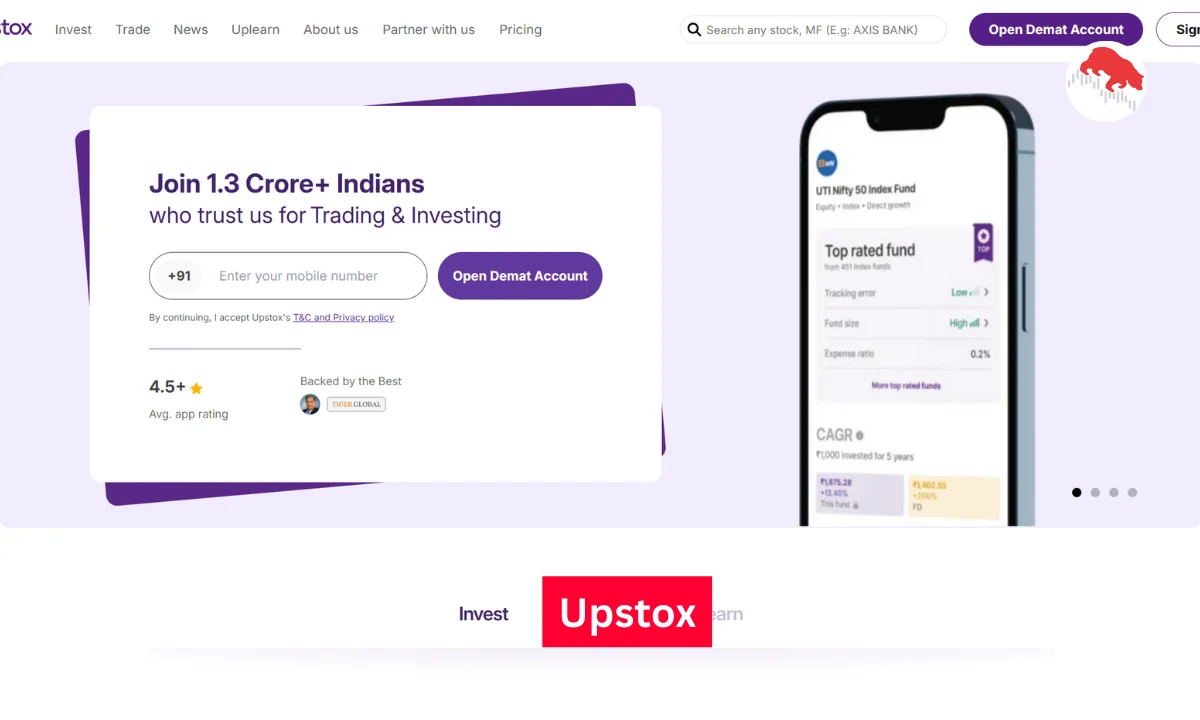The width and height of the screenshot is (1200, 720).
Task: Expand the Tracking error chevron
Action: tap(986, 292)
